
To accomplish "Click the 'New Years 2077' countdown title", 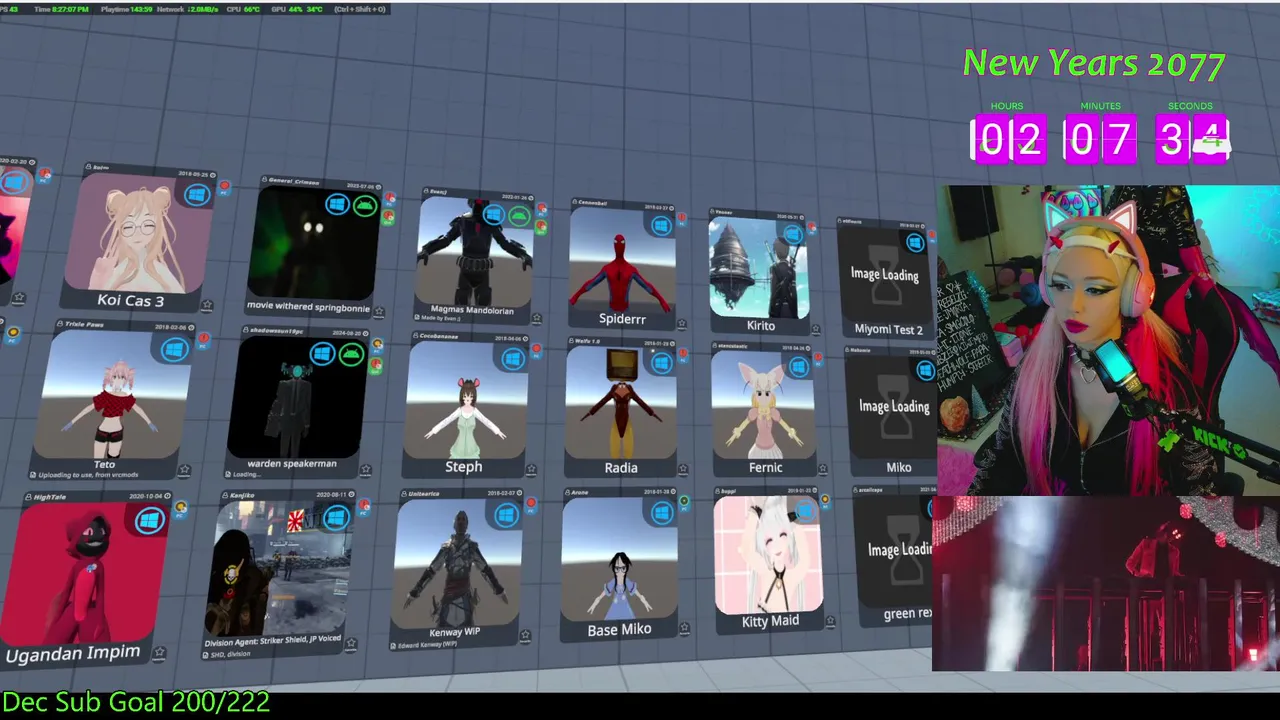I will tap(1094, 64).
